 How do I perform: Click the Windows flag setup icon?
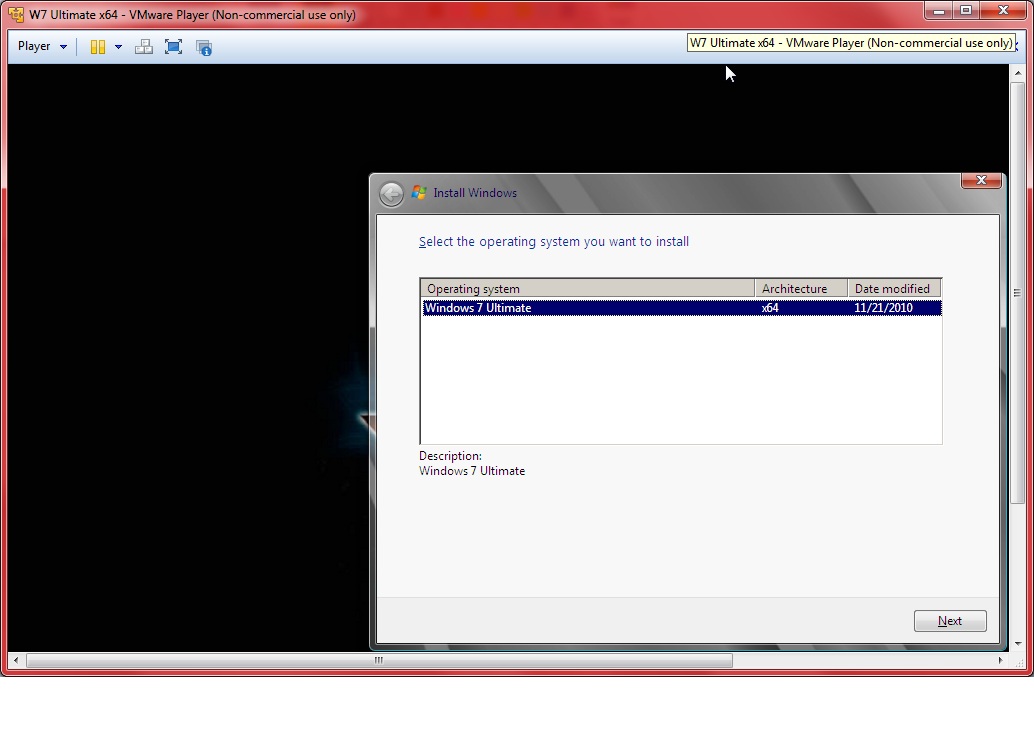point(419,192)
